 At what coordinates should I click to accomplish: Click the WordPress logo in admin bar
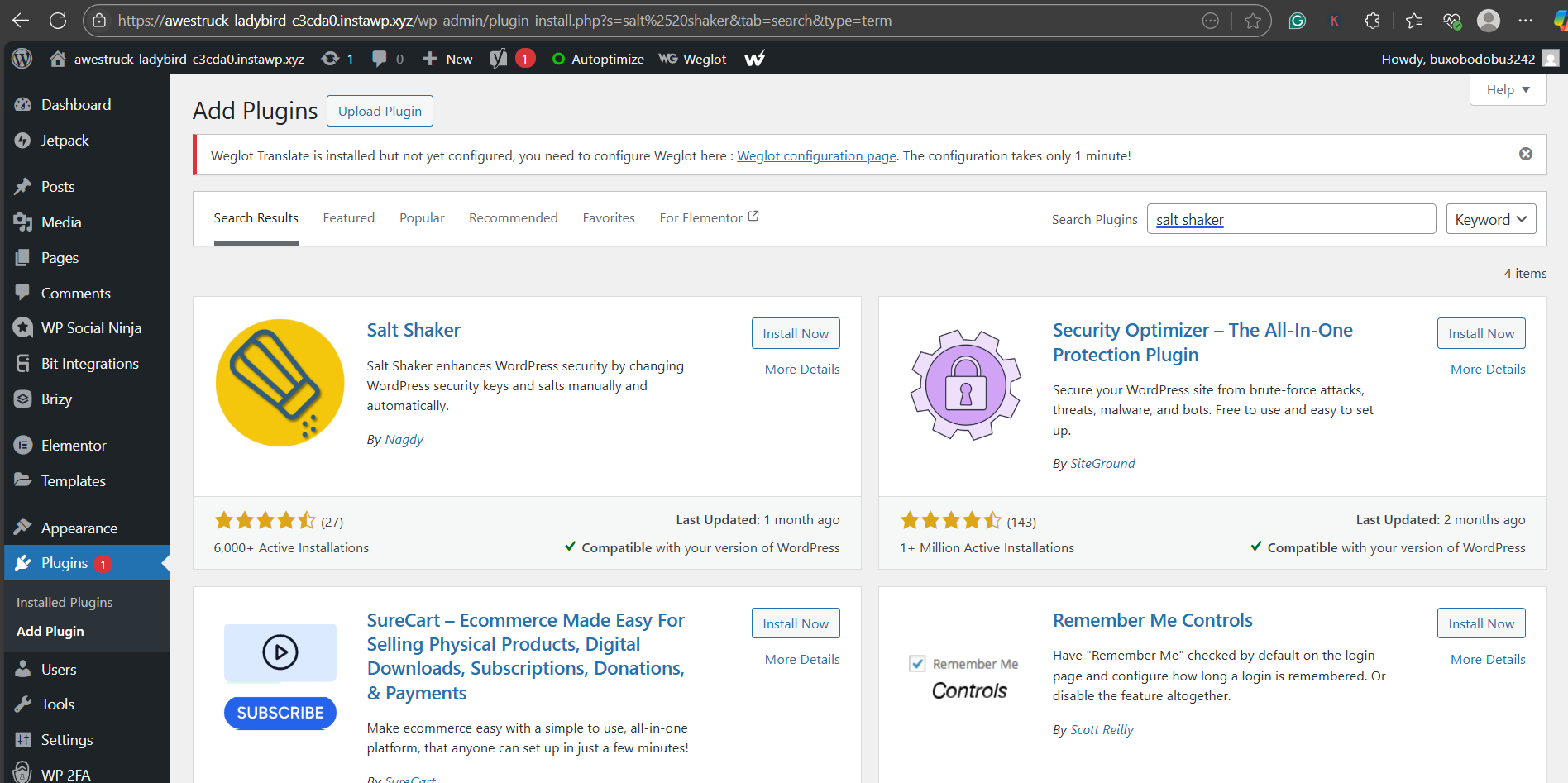22,59
